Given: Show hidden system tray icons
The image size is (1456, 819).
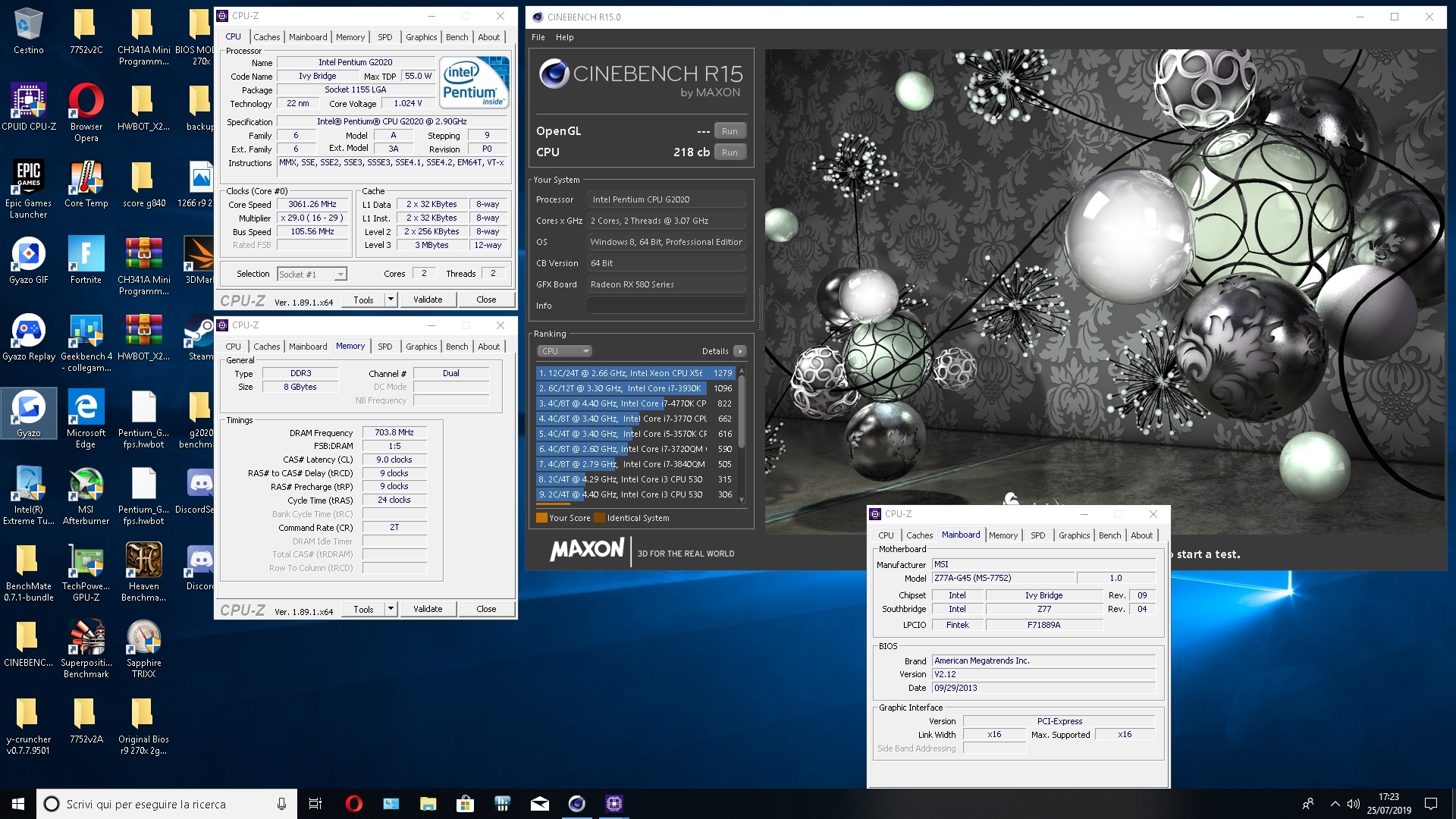Looking at the screenshot, I should (1335, 804).
